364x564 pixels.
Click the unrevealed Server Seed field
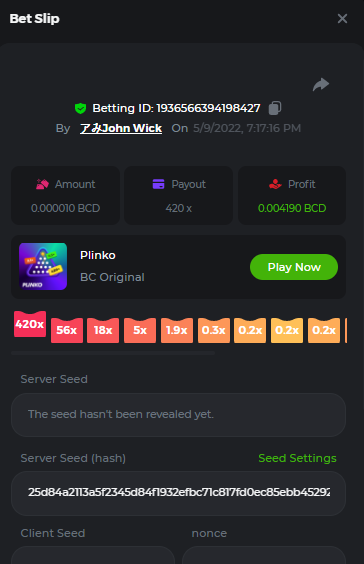coord(178,415)
